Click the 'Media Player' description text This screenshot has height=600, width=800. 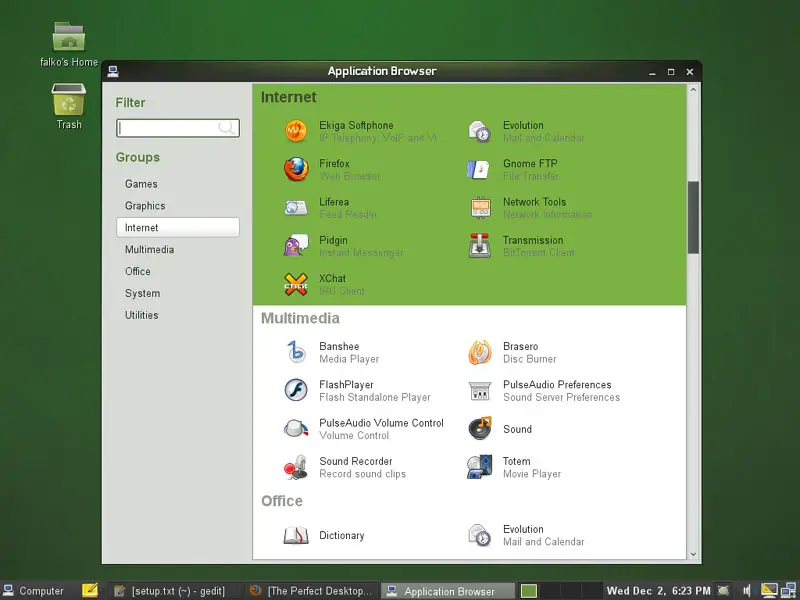[349, 359]
